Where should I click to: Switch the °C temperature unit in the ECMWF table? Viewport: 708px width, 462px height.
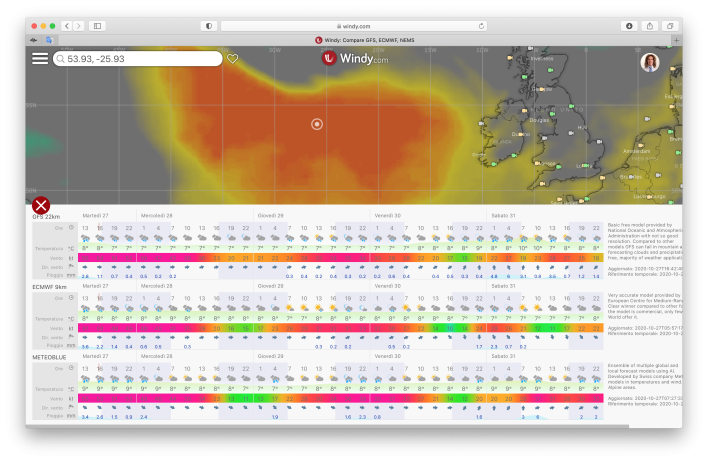point(71,319)
